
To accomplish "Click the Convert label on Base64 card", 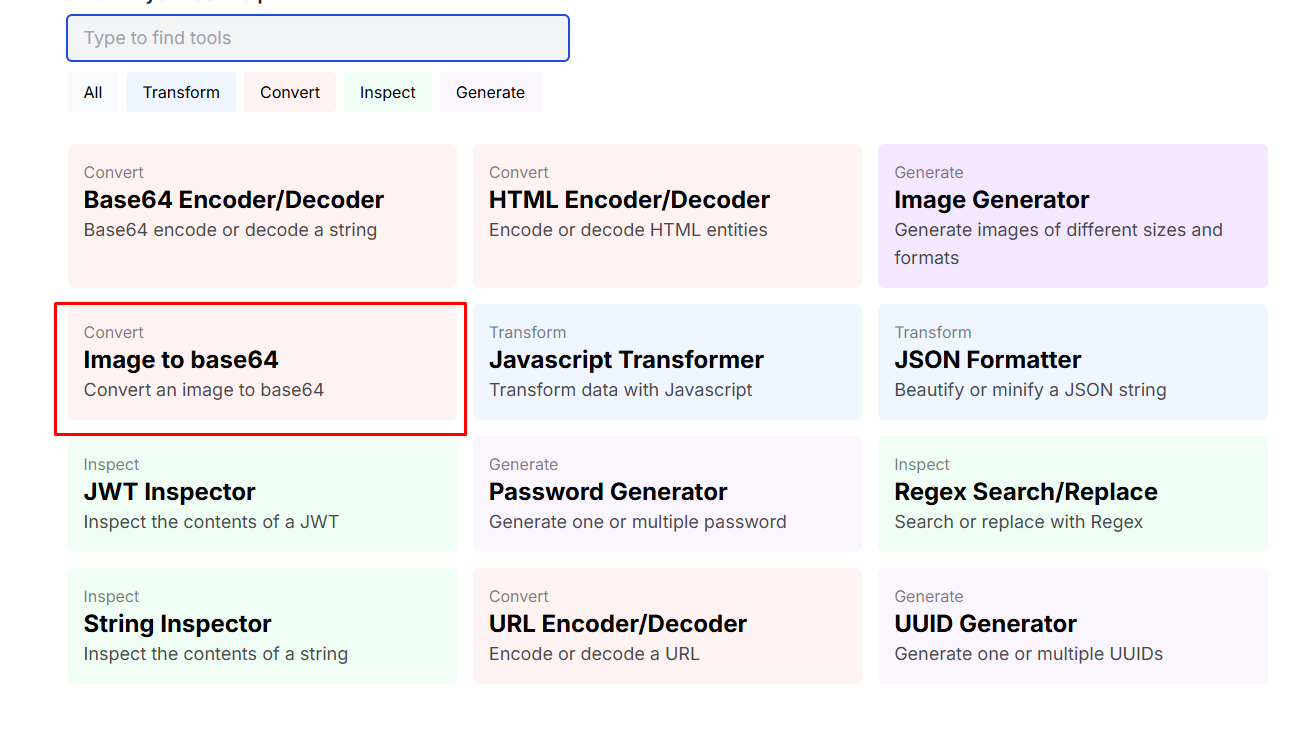I will pos(113,172).
